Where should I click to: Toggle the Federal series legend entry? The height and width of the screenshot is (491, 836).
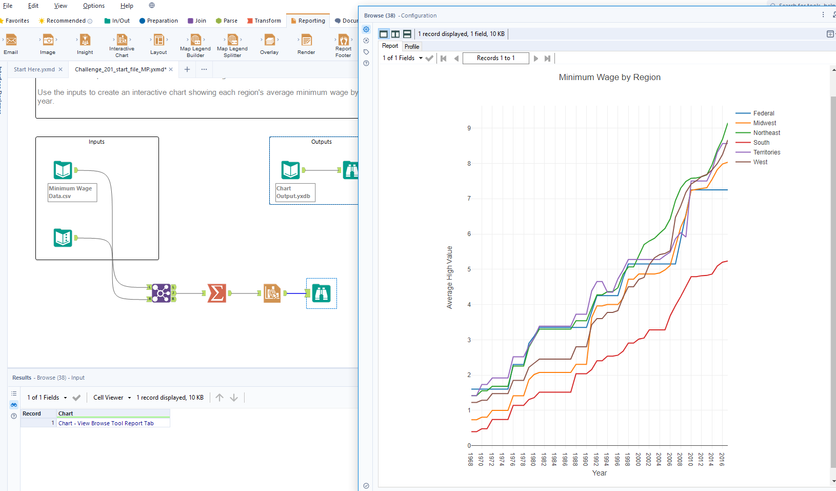tap(763, 114)
